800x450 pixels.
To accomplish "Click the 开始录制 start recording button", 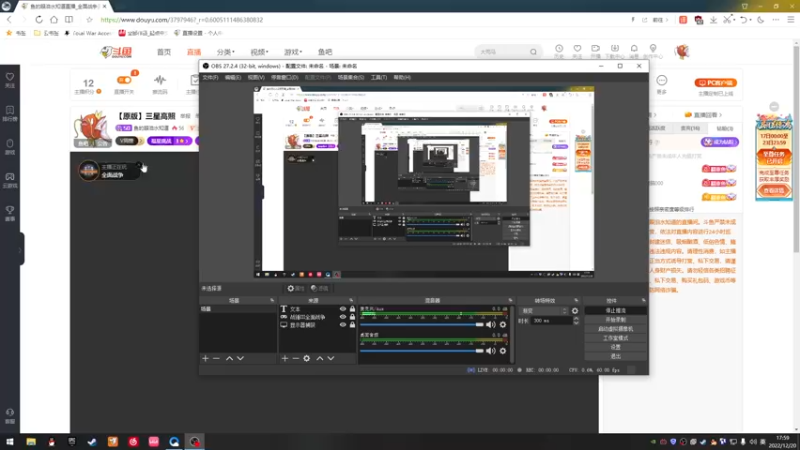I will tap(615, 319).
